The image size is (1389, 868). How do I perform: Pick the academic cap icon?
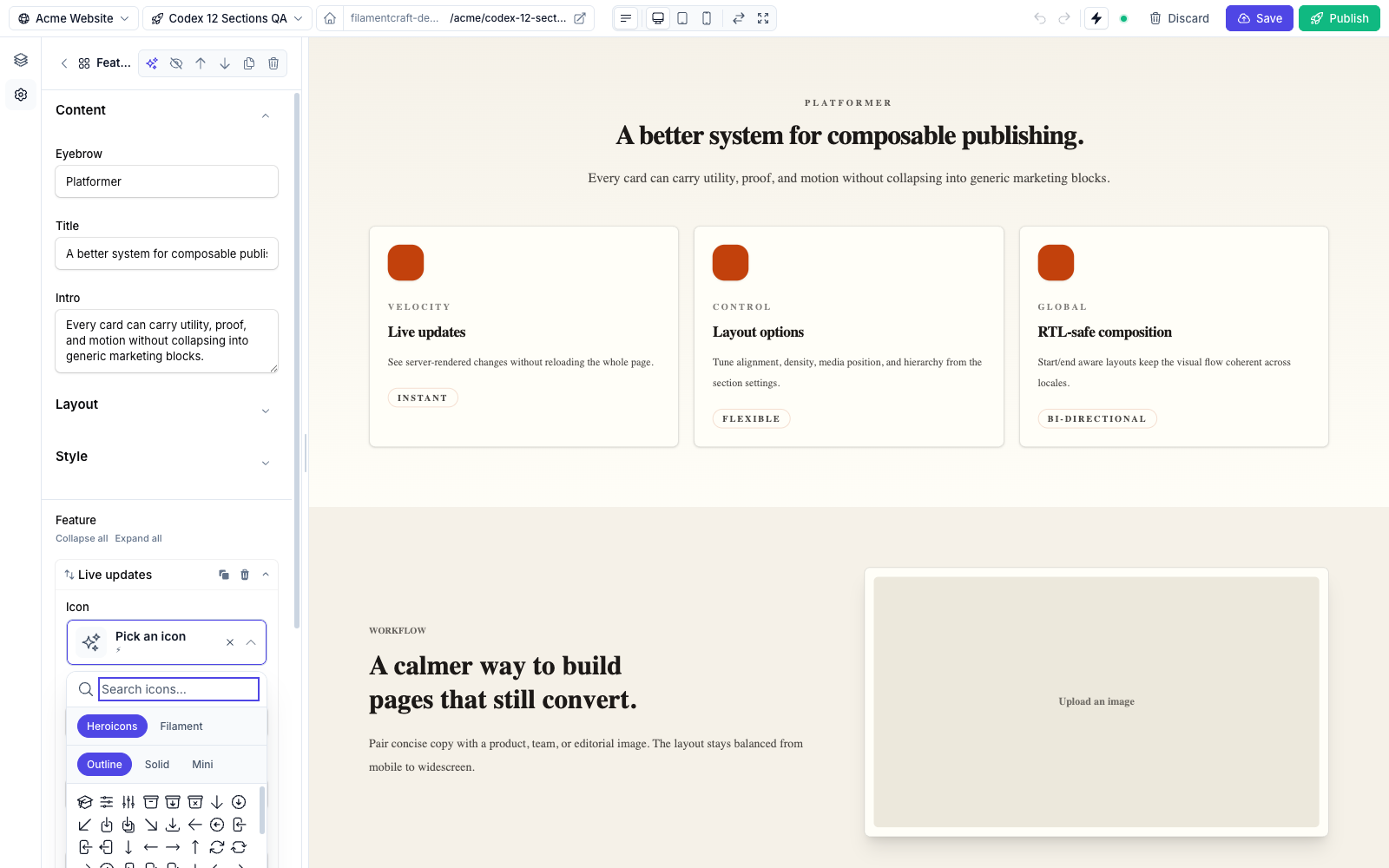[84, 802]
